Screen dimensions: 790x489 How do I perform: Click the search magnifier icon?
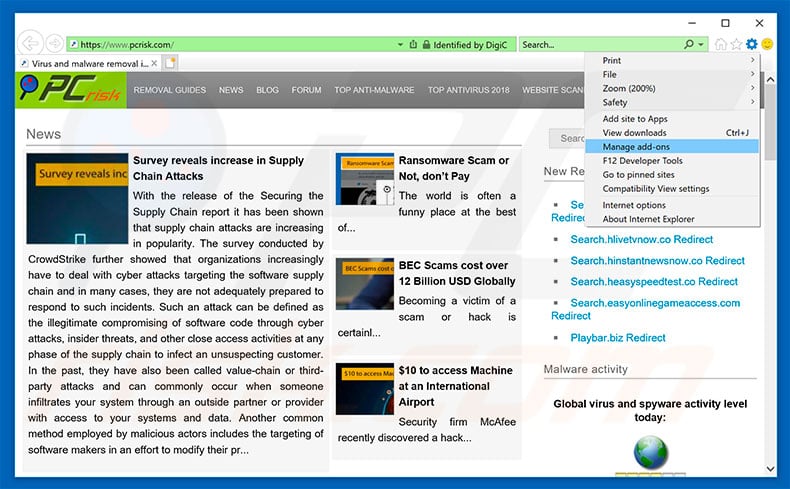[x=689, y=44]
